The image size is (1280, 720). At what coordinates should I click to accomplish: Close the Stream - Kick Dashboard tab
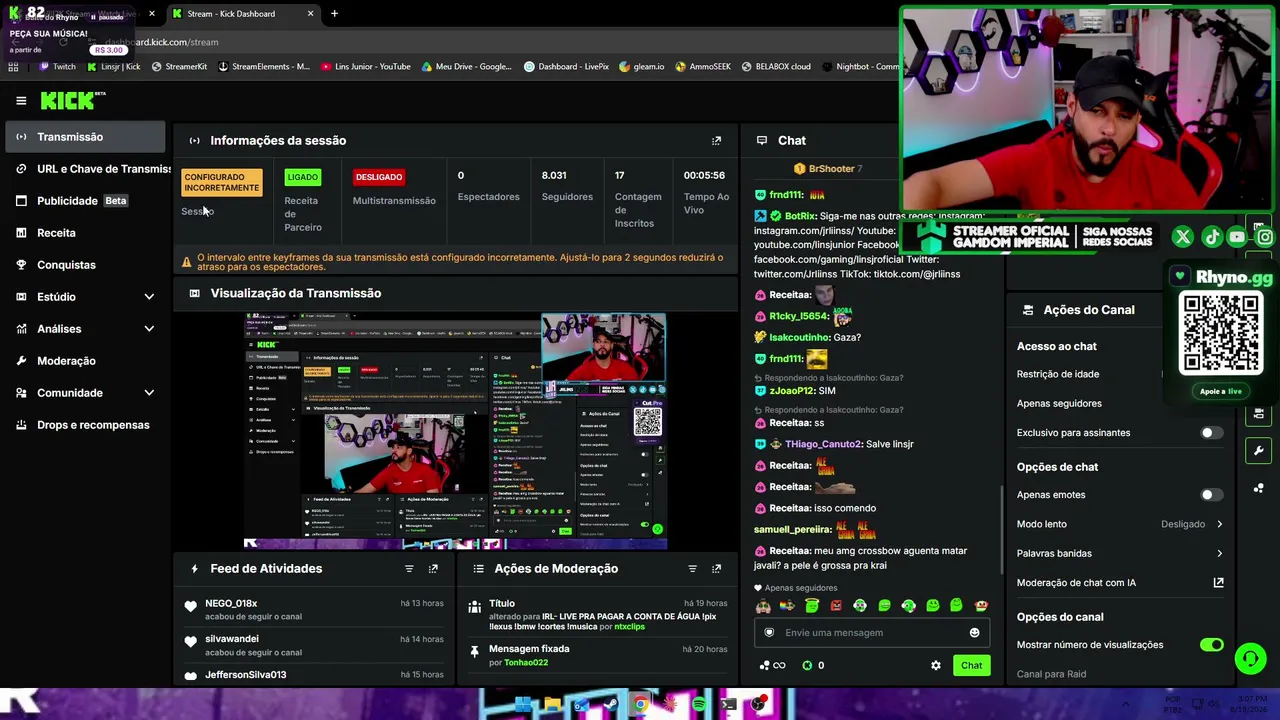tap(310, 14)
